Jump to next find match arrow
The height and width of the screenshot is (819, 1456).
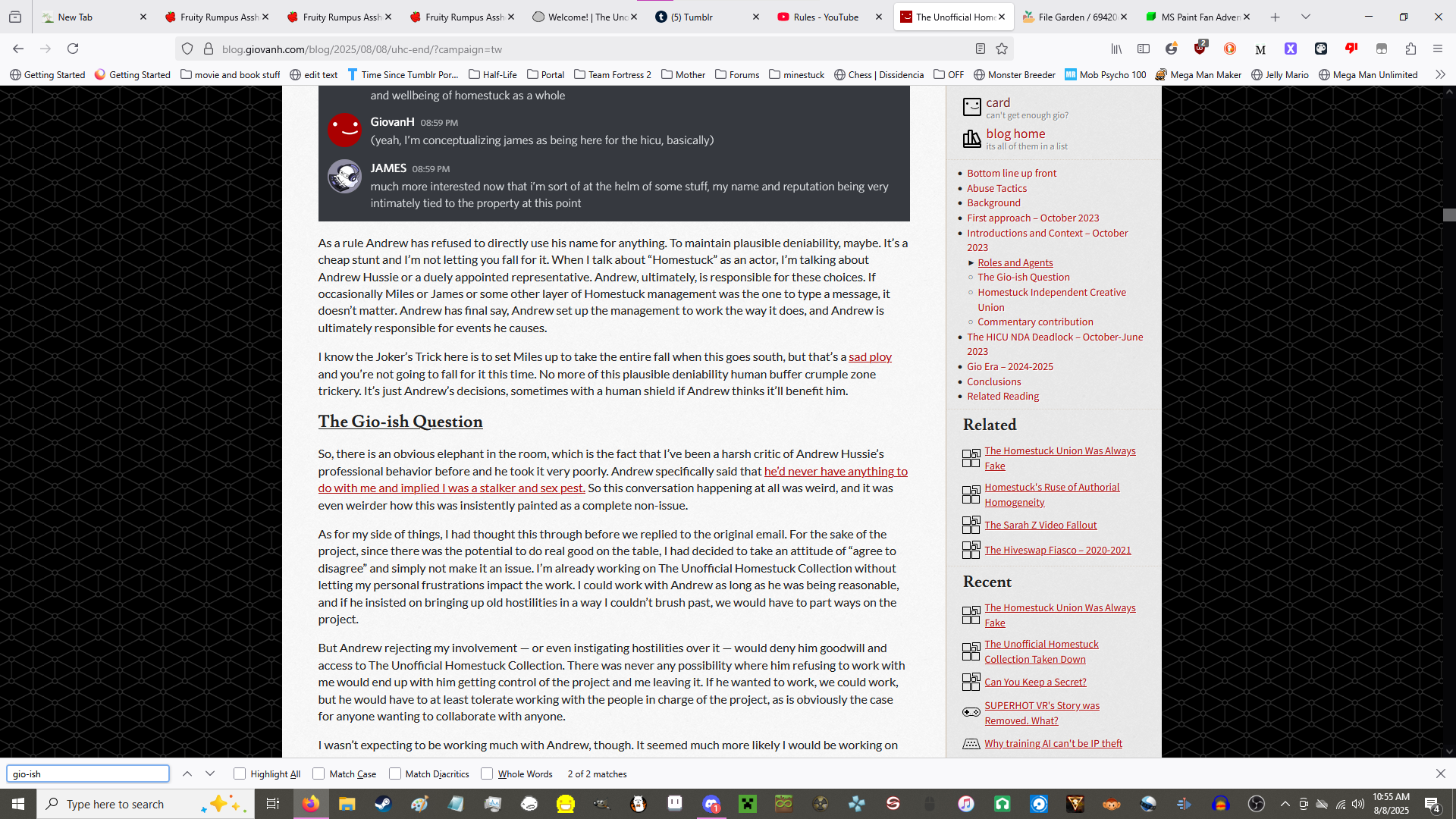(210, 773)
